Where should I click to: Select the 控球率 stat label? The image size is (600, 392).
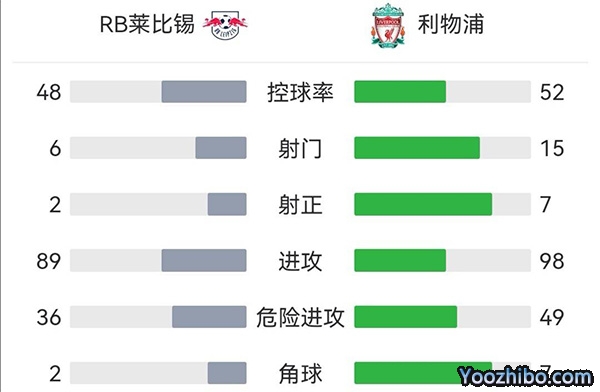300,92
